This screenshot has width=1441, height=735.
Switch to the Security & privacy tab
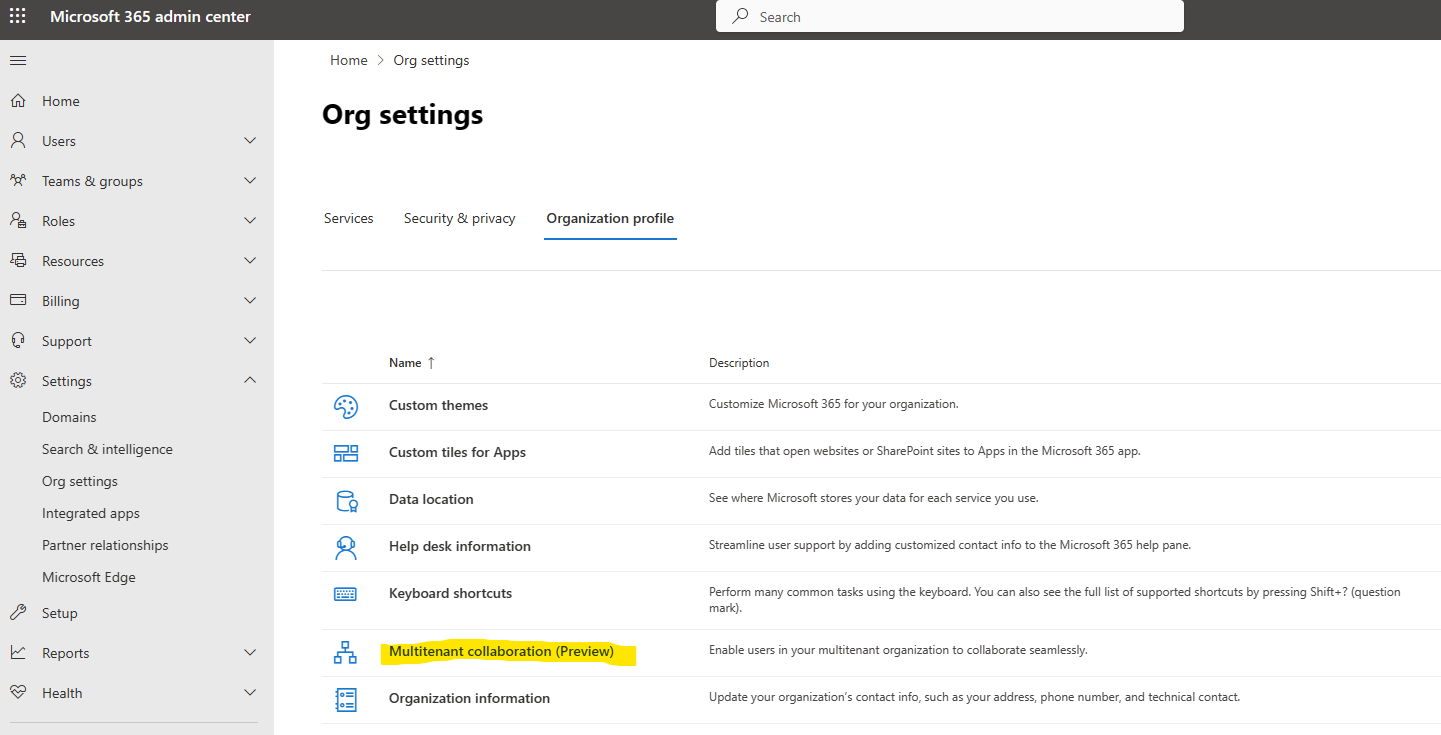460,218
